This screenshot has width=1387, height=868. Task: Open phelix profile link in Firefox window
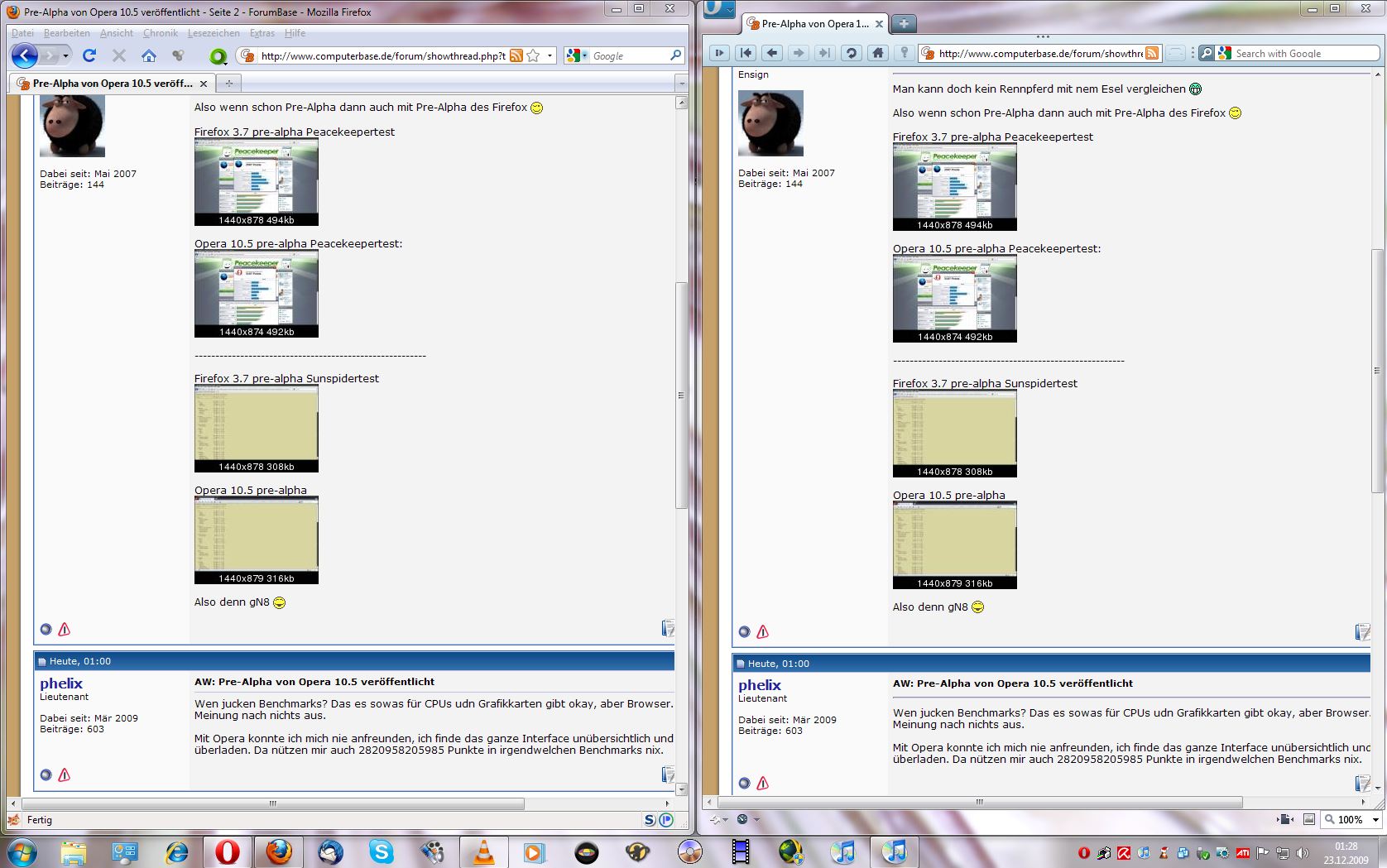pyautogui.click(x=61, y=683)
